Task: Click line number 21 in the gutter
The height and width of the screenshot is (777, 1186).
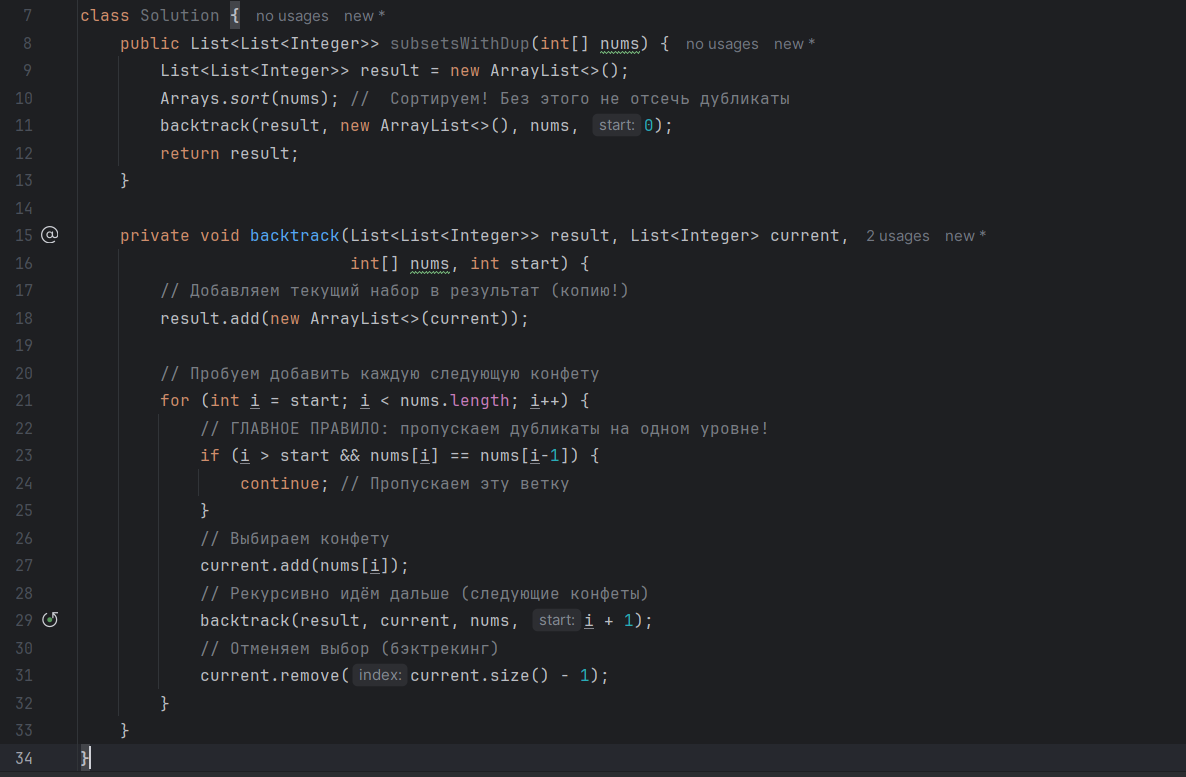Action: [23, 401]
